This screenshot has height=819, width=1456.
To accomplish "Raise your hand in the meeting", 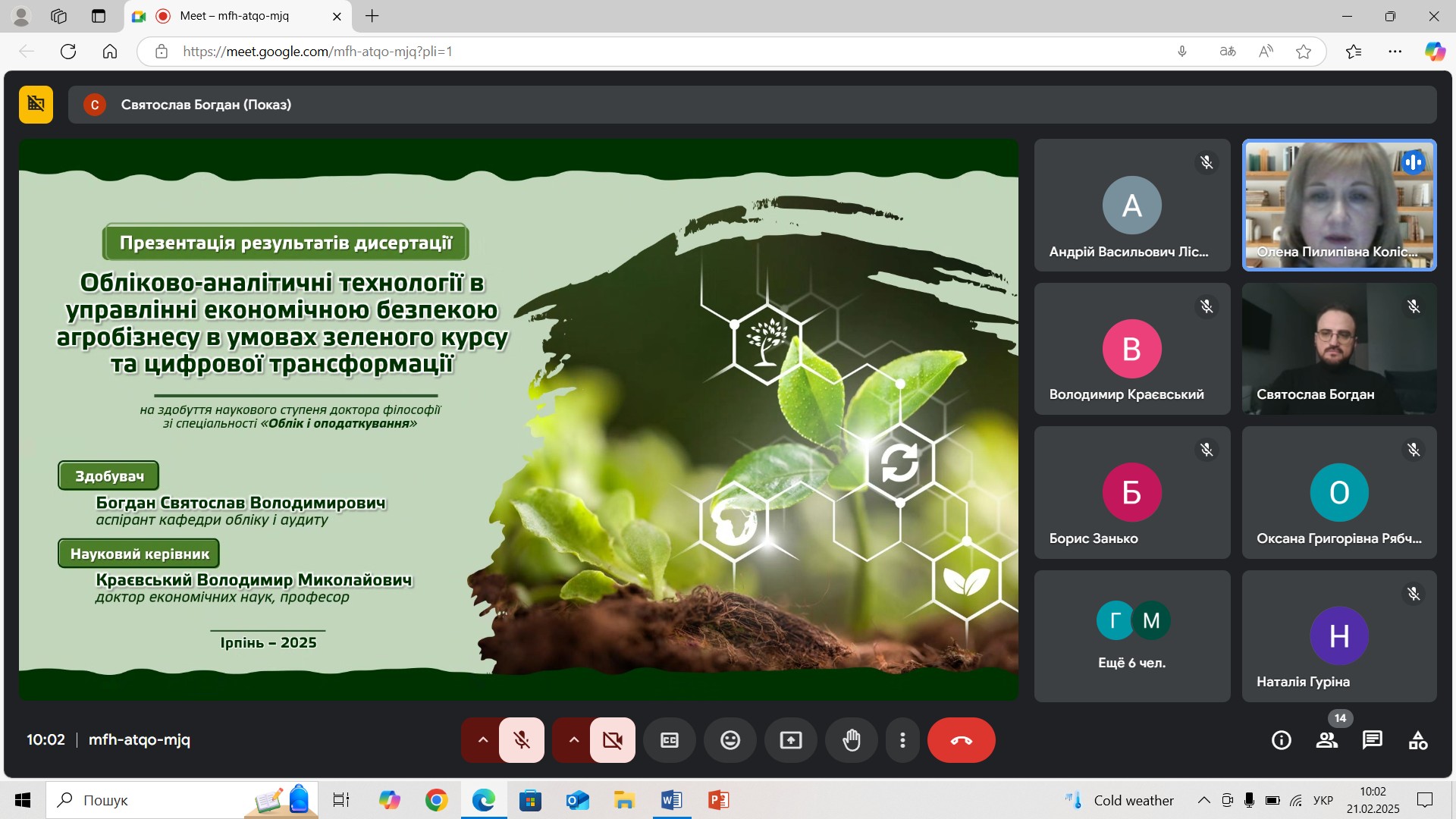I will [x=852, y=740].
